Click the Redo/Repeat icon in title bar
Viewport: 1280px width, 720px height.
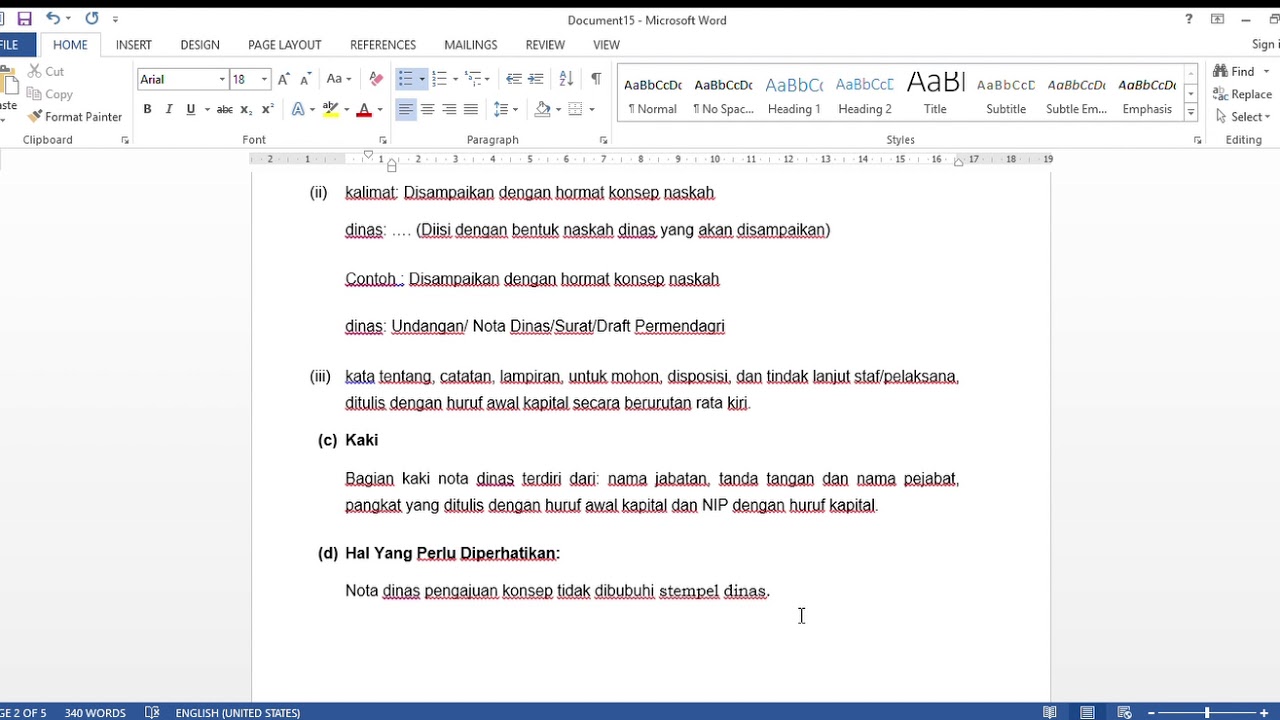tap(92, 19)
